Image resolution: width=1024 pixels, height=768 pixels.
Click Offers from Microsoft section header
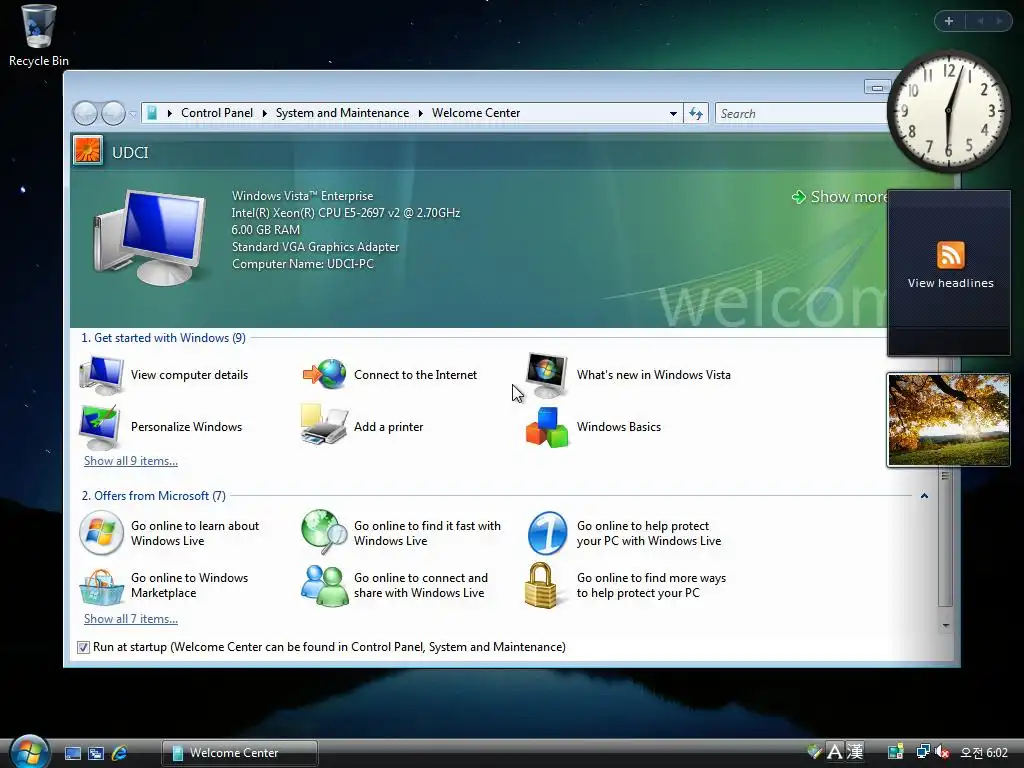tap(153, 496)
